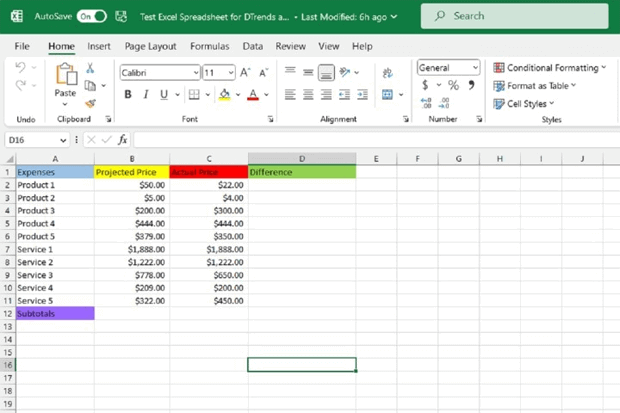Switch to the Formulas tab
This screenshot has height=413, width=620.
pyautogui.click(x=210, y=46)
